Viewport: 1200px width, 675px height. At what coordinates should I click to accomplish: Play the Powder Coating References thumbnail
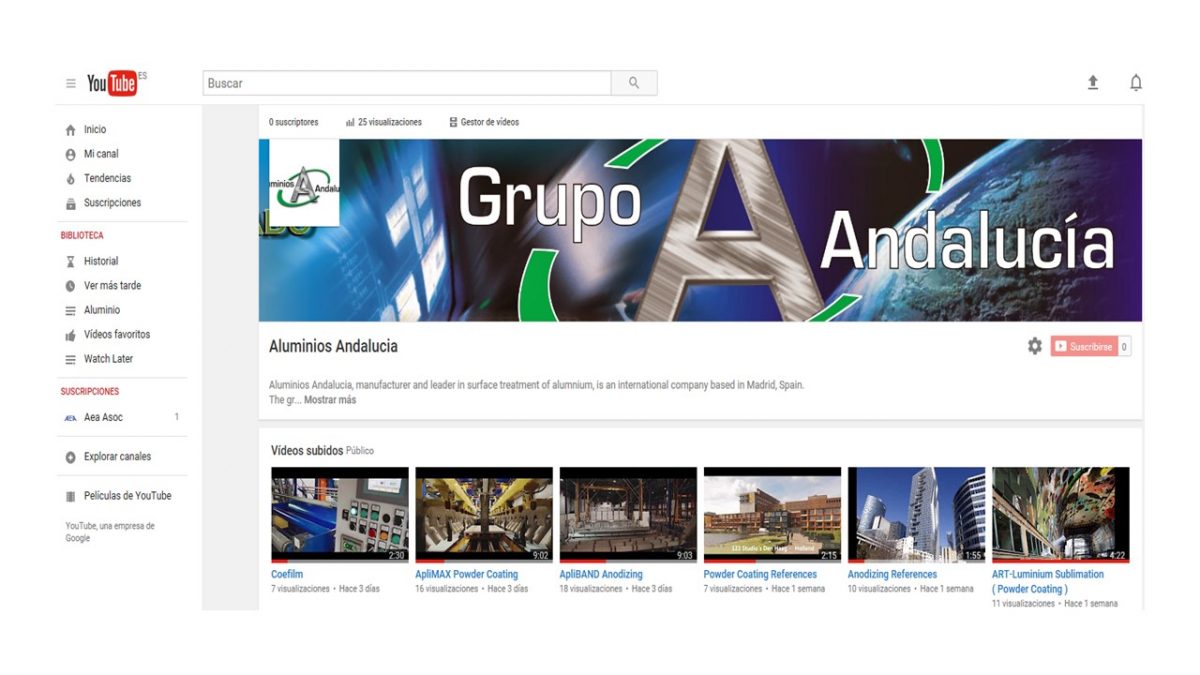point(772,515)
